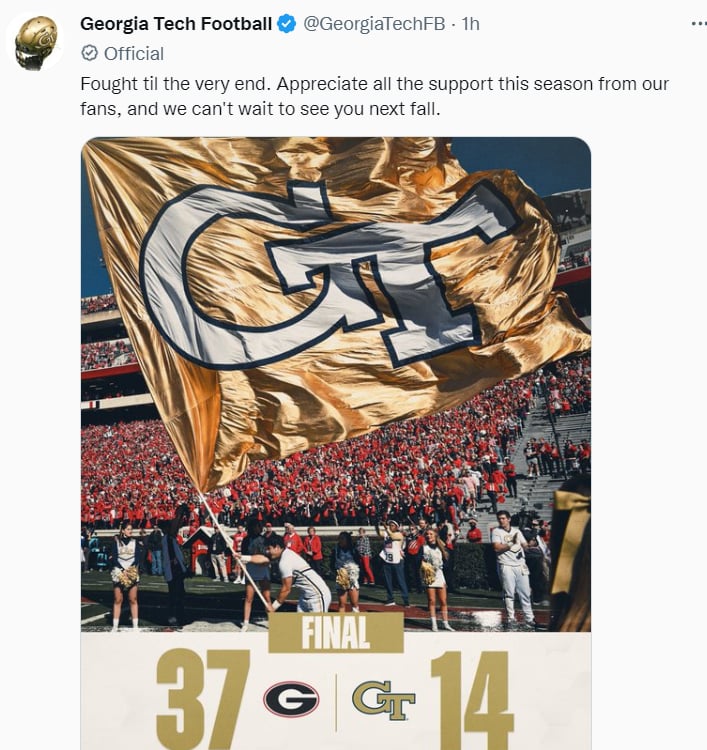Click the gold GT logo beside score 14
This screenshot has height=750, width=707.
384,700
